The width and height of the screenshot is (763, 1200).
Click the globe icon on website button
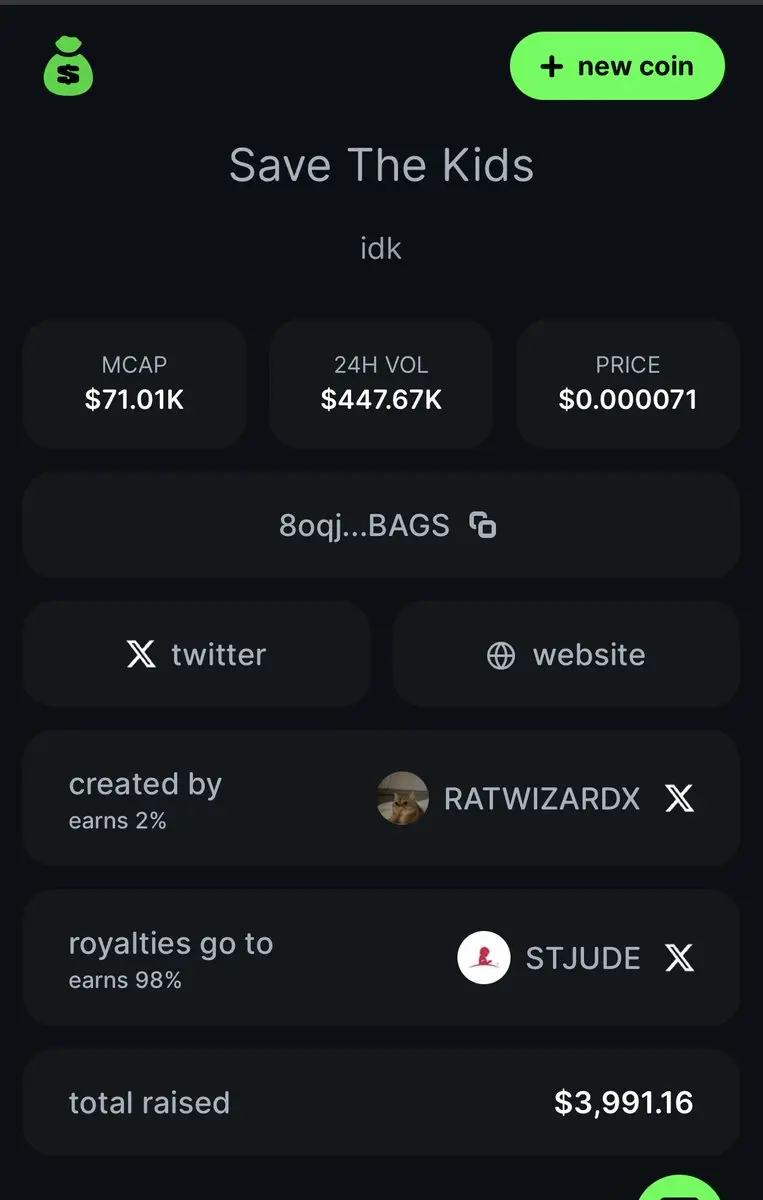pos(500,655)
